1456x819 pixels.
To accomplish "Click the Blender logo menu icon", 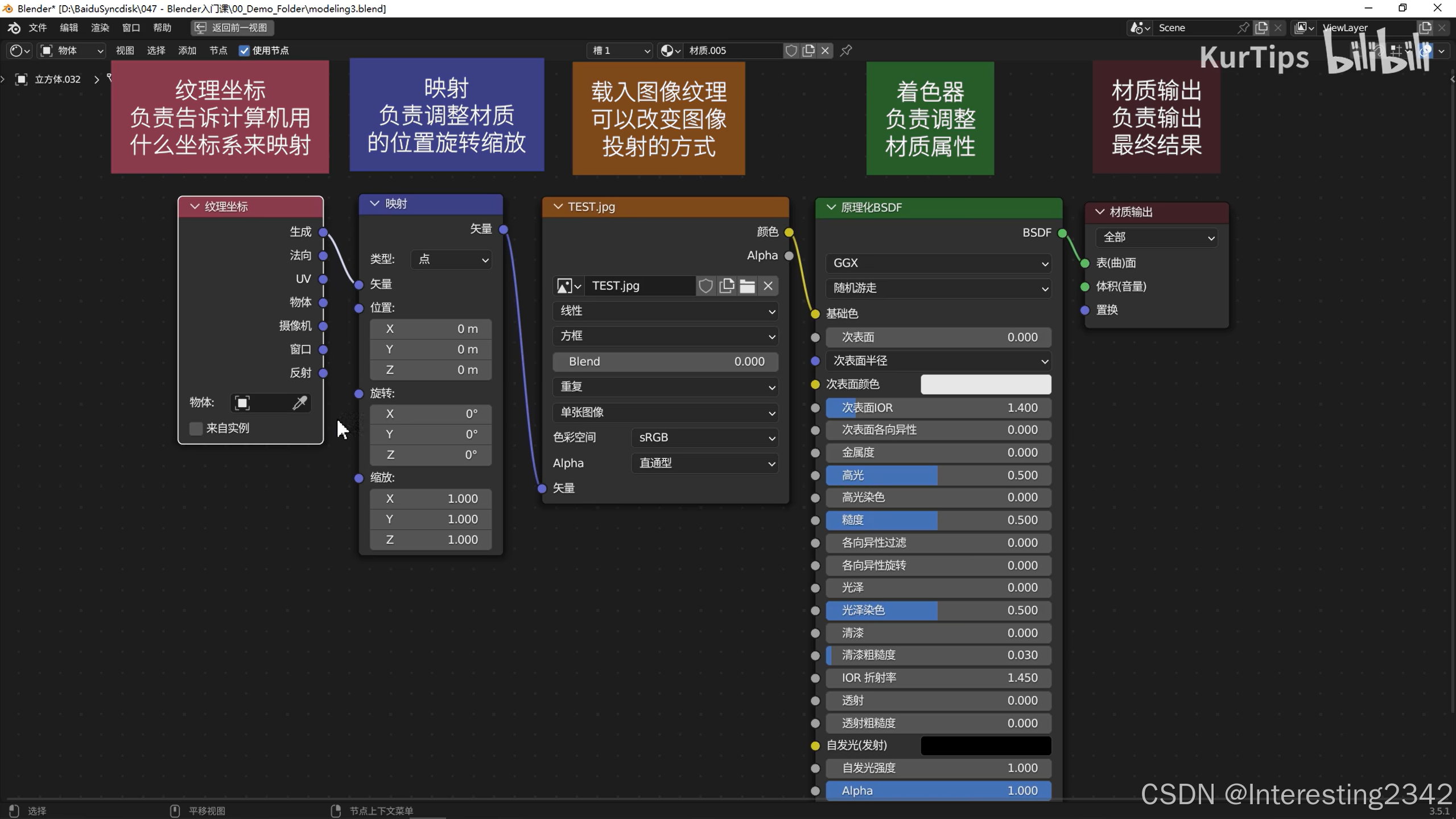I will (x=14, y=28).
